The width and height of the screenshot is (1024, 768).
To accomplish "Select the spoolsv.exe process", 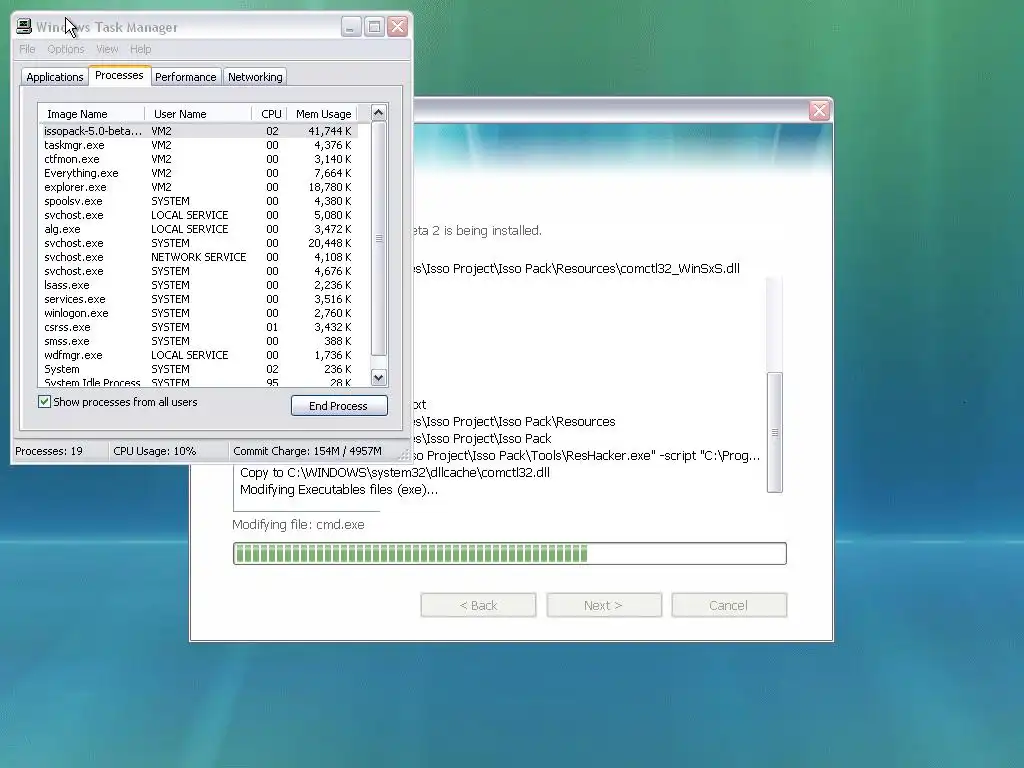I will pos(199,201).
